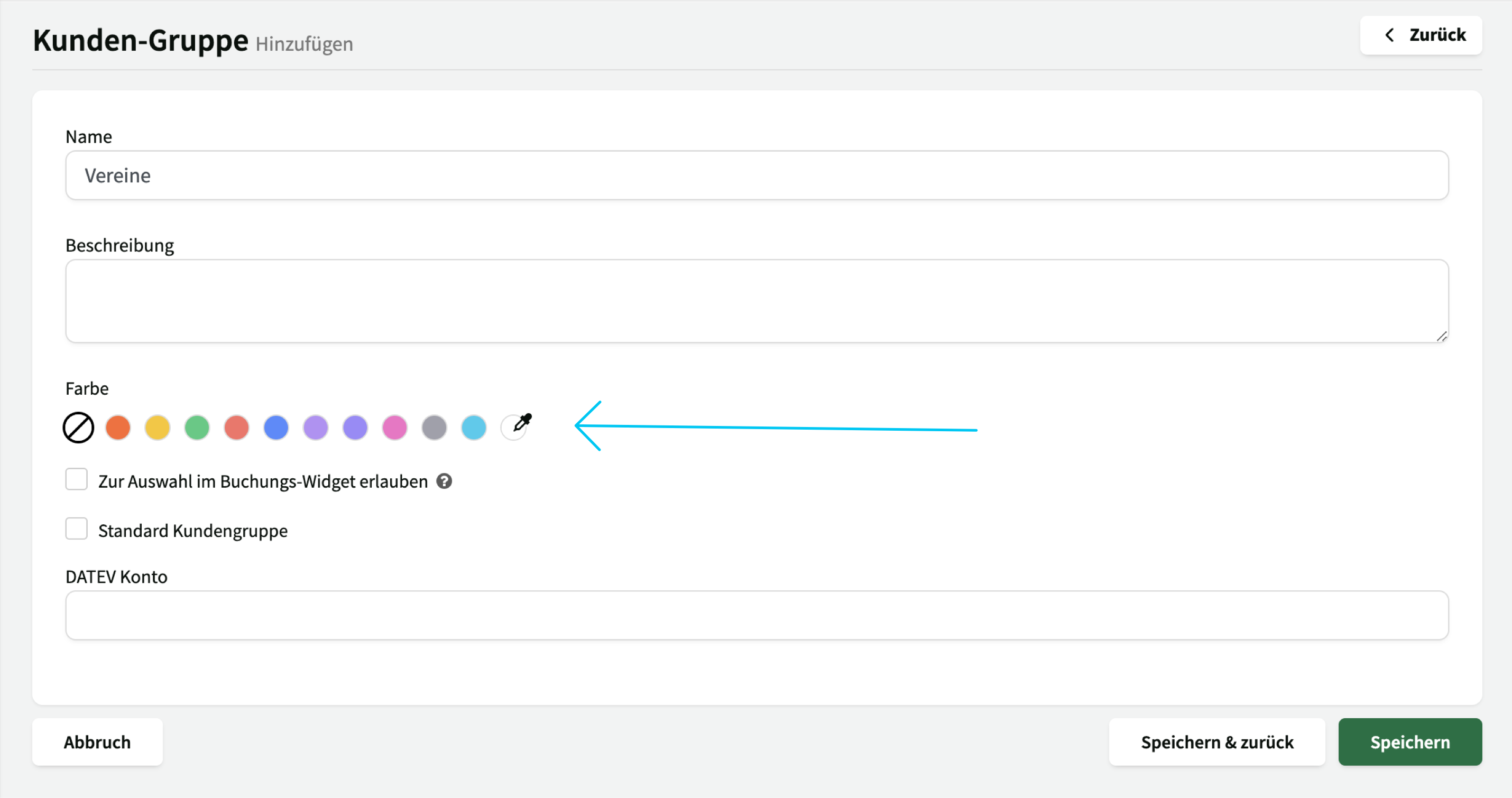Image resolution: width=1512 pixels, height=798 pixels.
Task: Select the gray color swatch
Action: point(435,427)
